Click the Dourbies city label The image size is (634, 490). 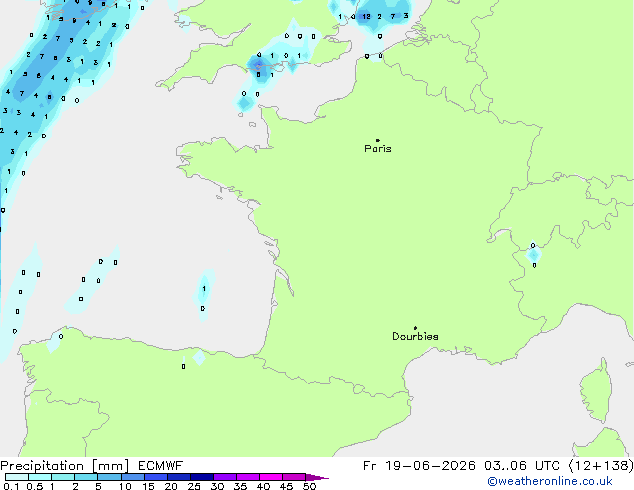click(x=415, y=336)
